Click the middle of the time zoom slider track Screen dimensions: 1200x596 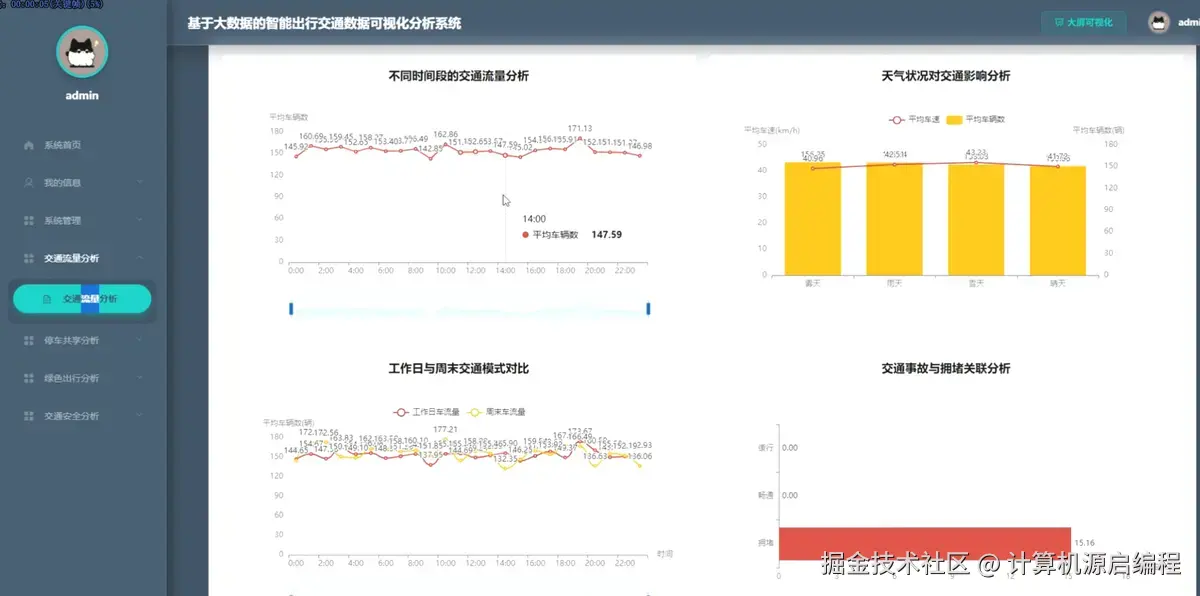pos(470,309)
